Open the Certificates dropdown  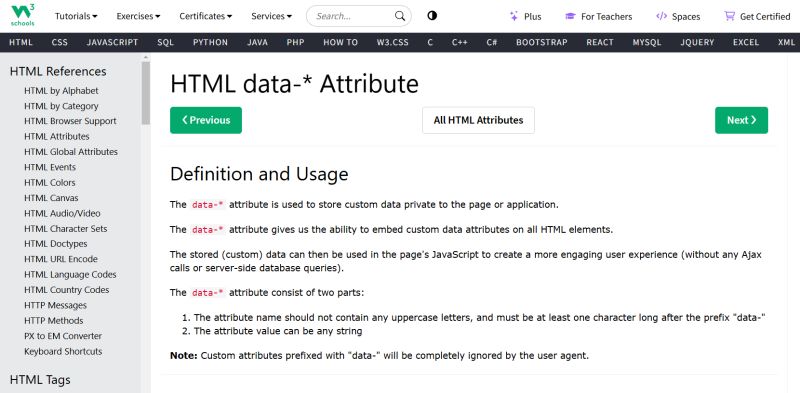tap(206, 16)
